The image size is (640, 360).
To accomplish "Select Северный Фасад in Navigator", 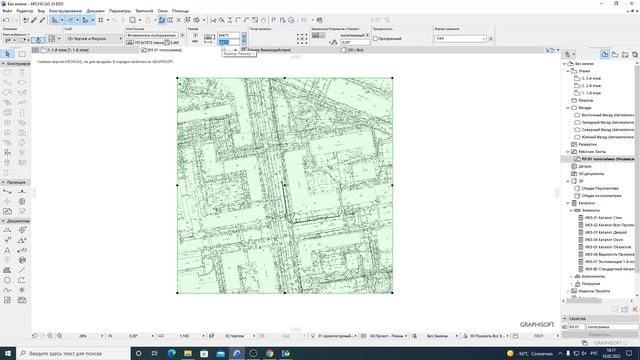I will (607, 130).
